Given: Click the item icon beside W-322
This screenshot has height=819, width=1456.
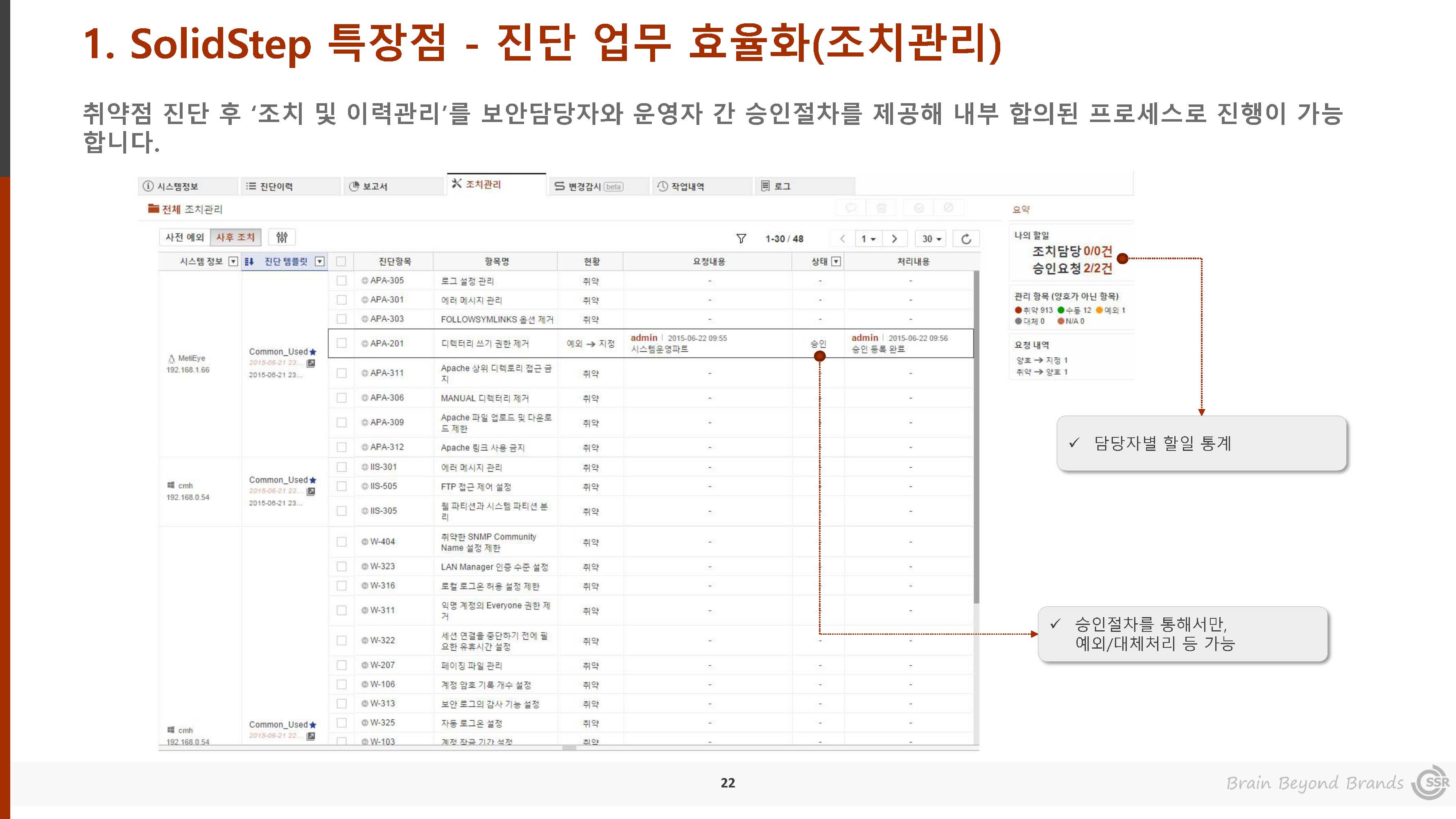Looking at the screenshot, I should [x=364, y=640].
